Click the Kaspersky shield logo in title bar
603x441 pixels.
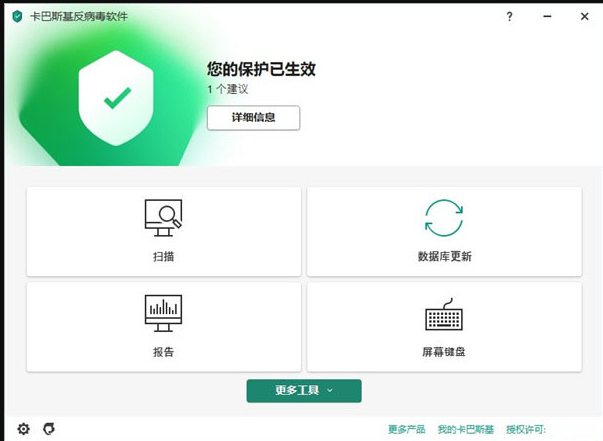(16, 16)
